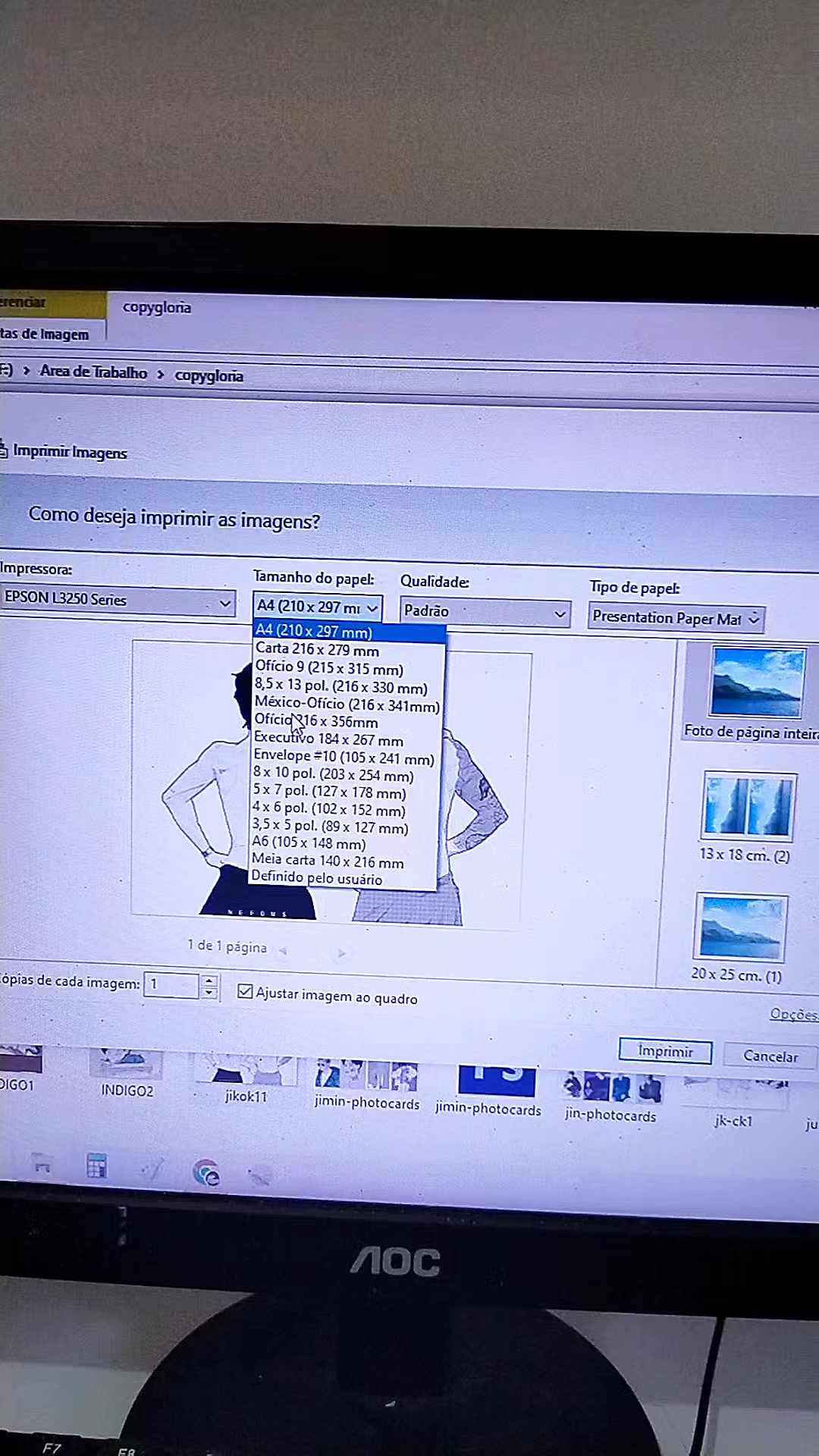Open the Tipo de papel dropdown

tap(676, 618)
